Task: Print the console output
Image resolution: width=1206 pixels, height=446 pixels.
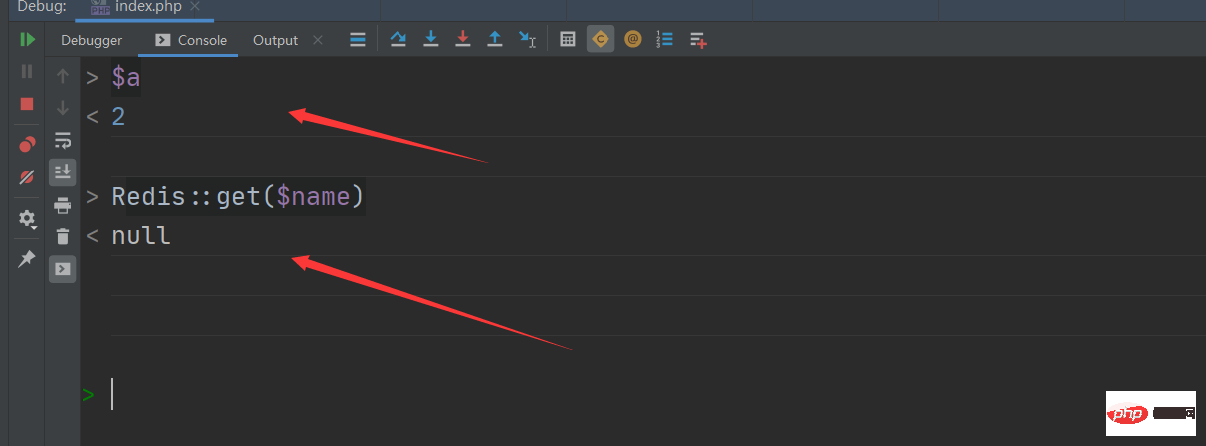Action: [x=63, y=205]
